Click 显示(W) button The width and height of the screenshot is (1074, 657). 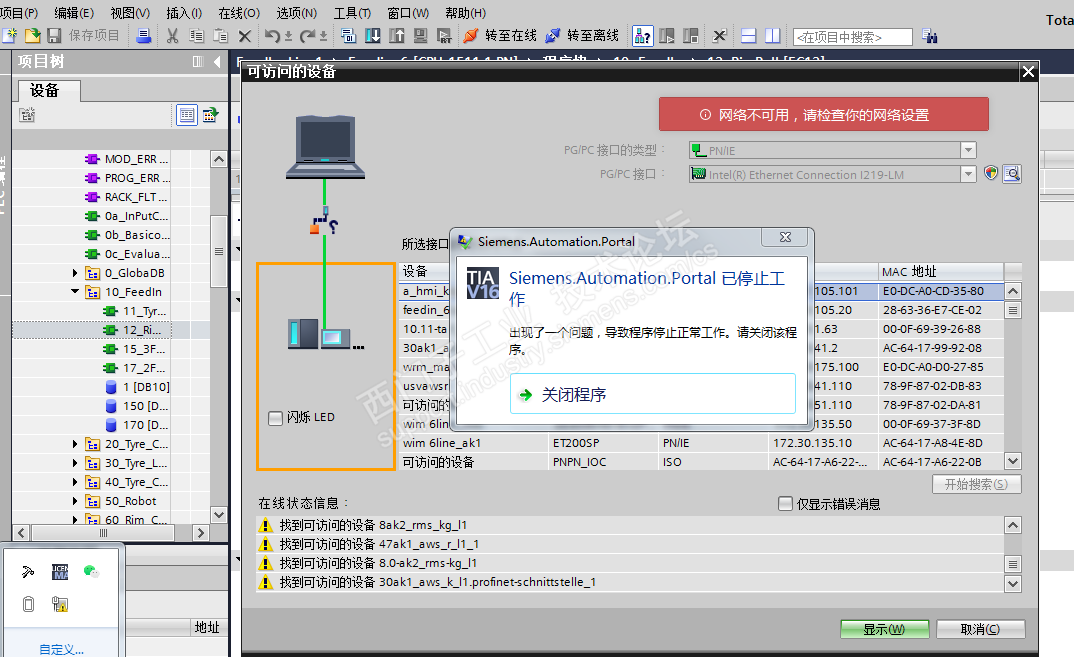(884, 629)
